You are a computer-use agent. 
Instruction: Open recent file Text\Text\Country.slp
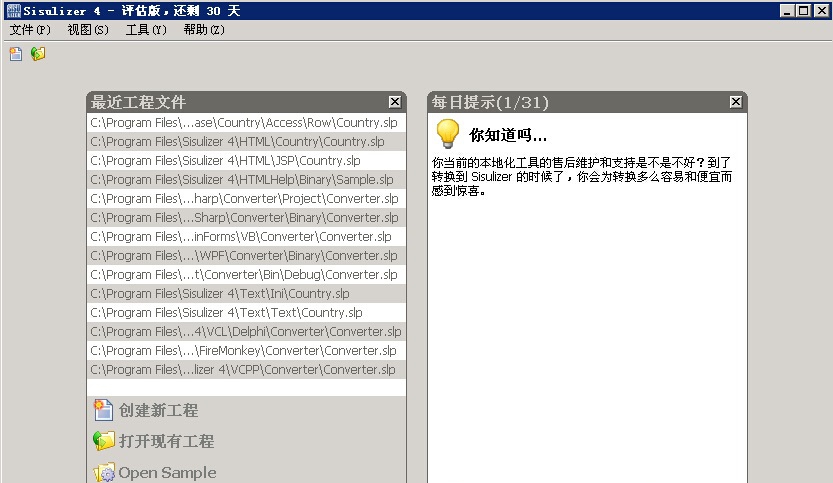[x=246, y=313]
